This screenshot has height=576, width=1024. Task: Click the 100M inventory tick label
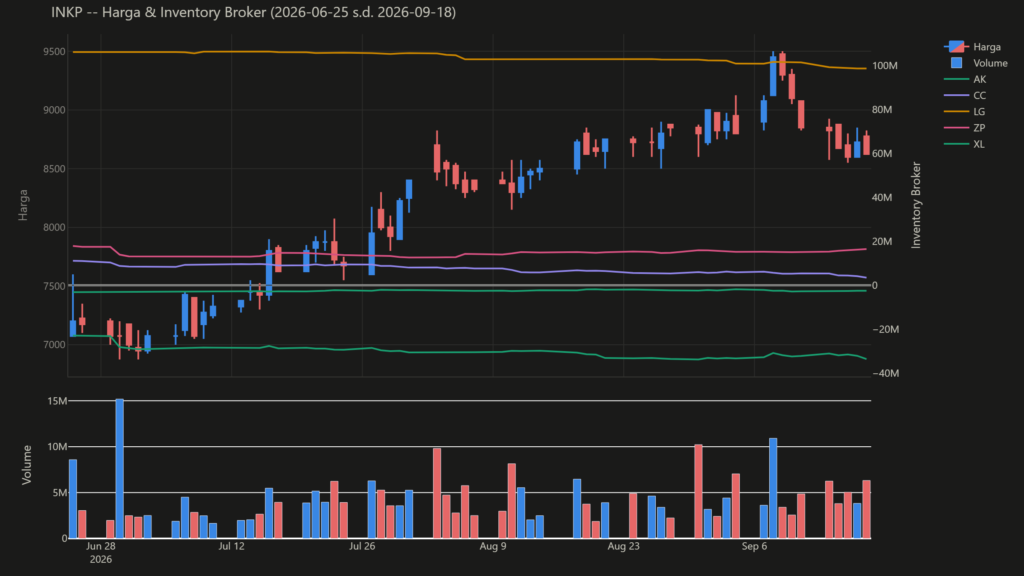tap(885, 66)
